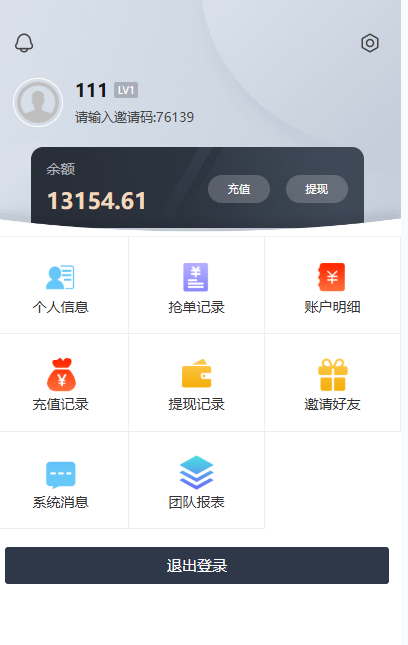The image size is (408, 645).
Task: Click the balance amount 13154.61
Action: click(97, 201)
